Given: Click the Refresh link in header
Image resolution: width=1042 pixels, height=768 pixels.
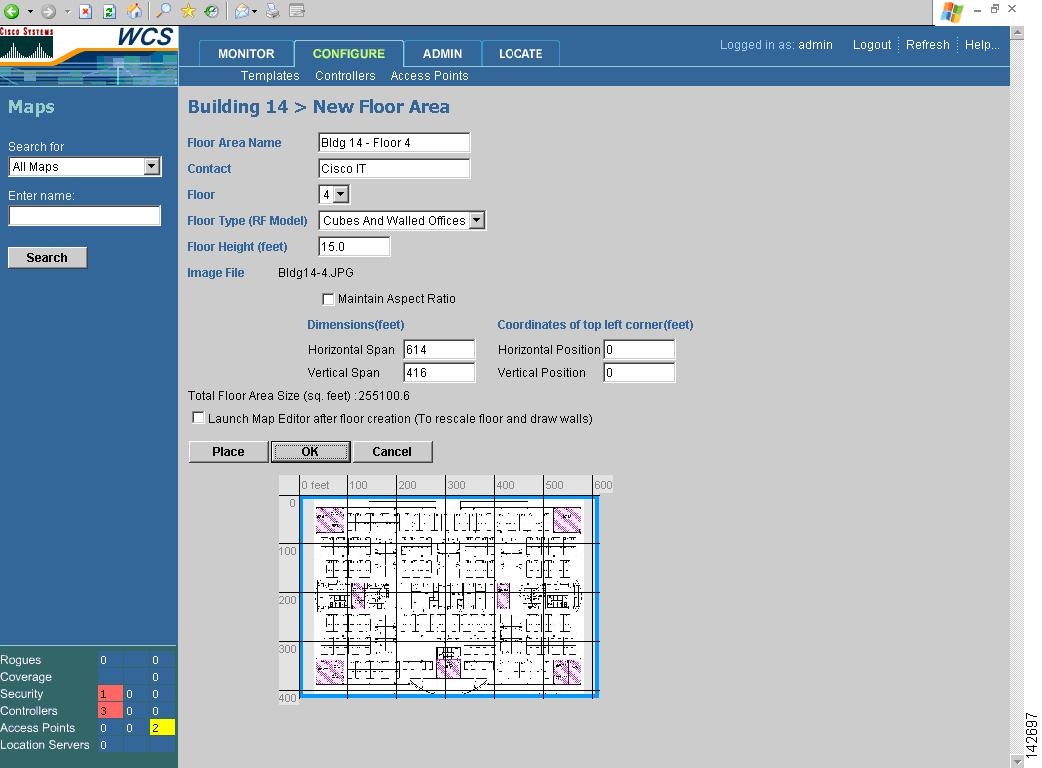Looking at the screenshot, I should pyautogui.click(x=928, y=45).
